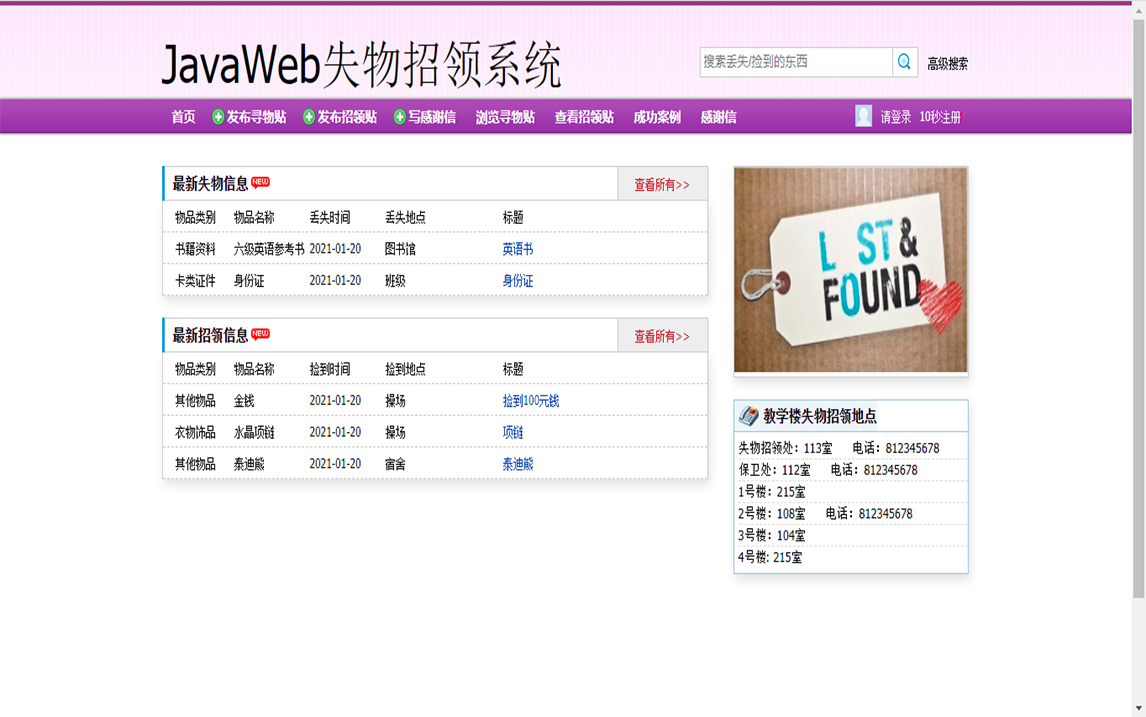The image size is (1146, 717).
Task: Click the 捡到地点 column header
Action: 406,369
